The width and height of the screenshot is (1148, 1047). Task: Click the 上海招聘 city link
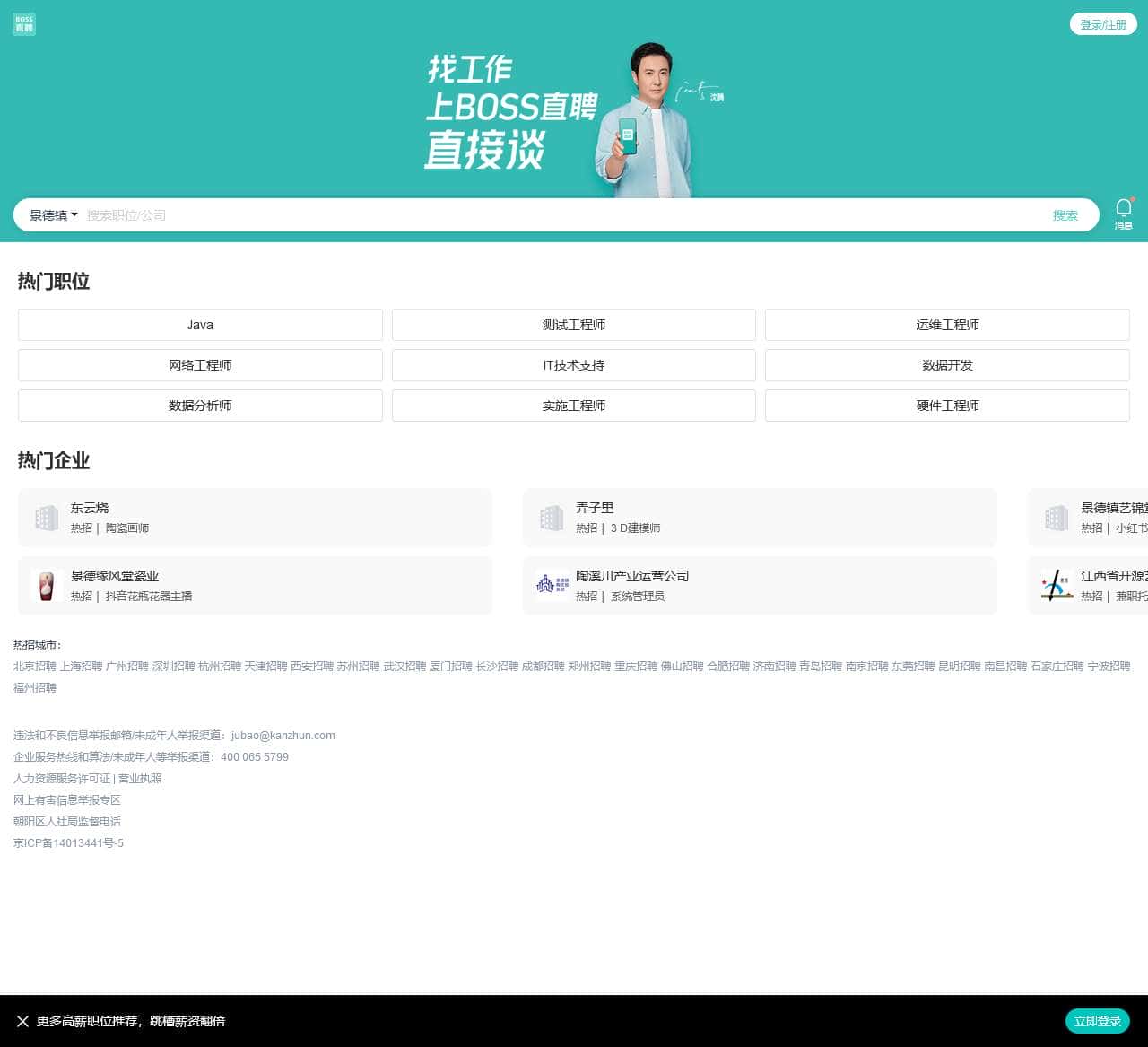click(81, 667)
